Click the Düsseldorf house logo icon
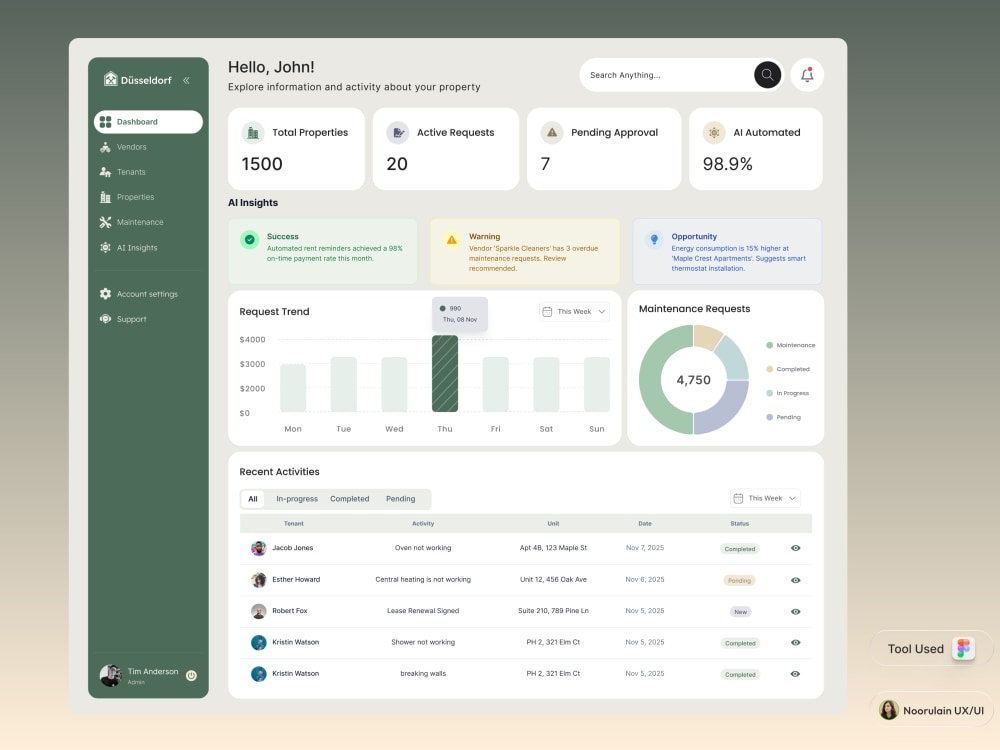The height and width of the screenshot is (750, 1000). (x=111, y=78)
